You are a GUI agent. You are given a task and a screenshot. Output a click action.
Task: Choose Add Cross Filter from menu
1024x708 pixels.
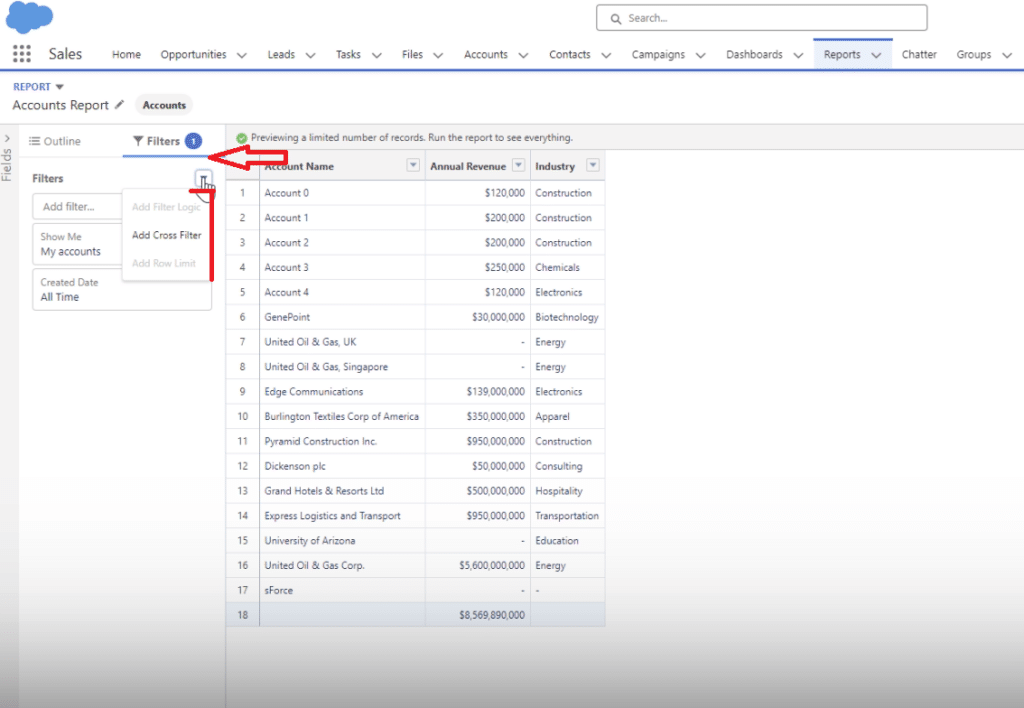[x=167, y=235]
